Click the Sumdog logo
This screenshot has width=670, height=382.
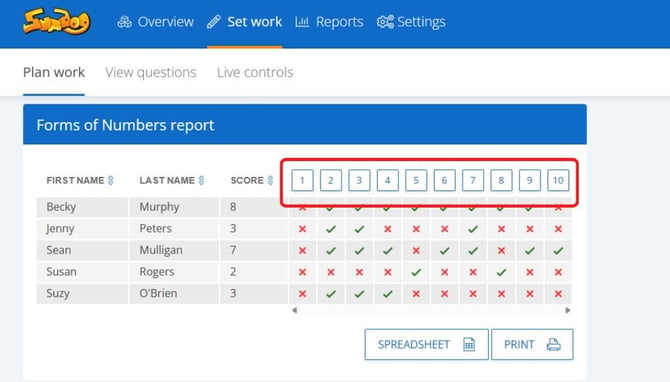coord(56,21)
